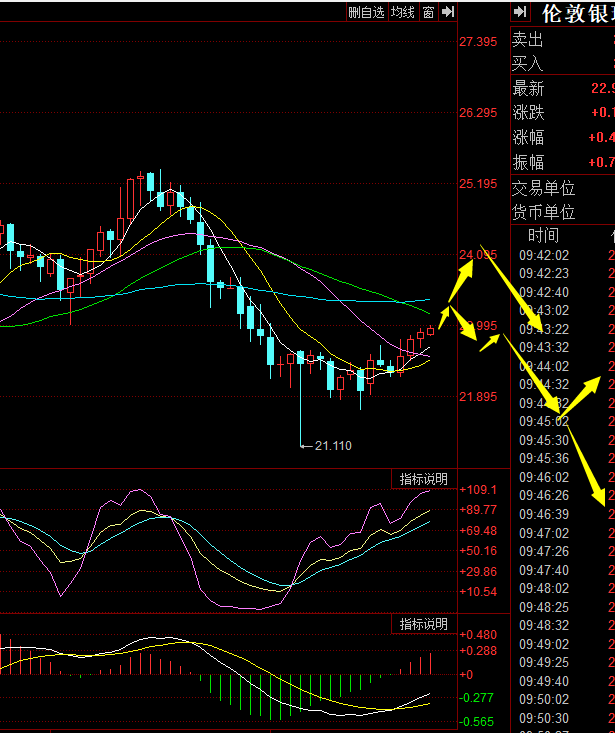The image size is (615, 733).
Task: Select the 09:42:02 tick row
Action: pyautogui.click(x=566, y=255)
